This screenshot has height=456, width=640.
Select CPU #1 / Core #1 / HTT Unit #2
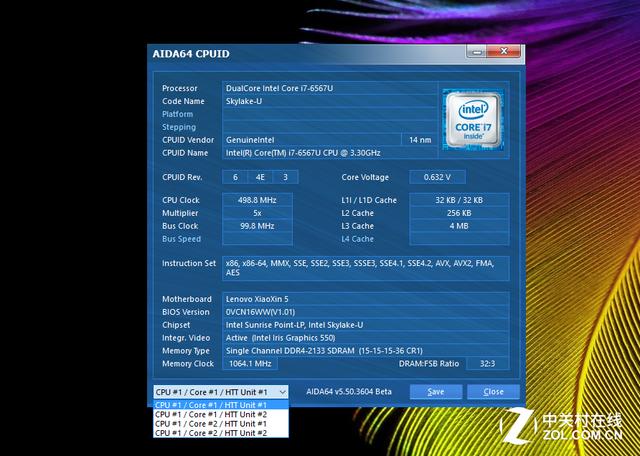(x=221, y=414)
